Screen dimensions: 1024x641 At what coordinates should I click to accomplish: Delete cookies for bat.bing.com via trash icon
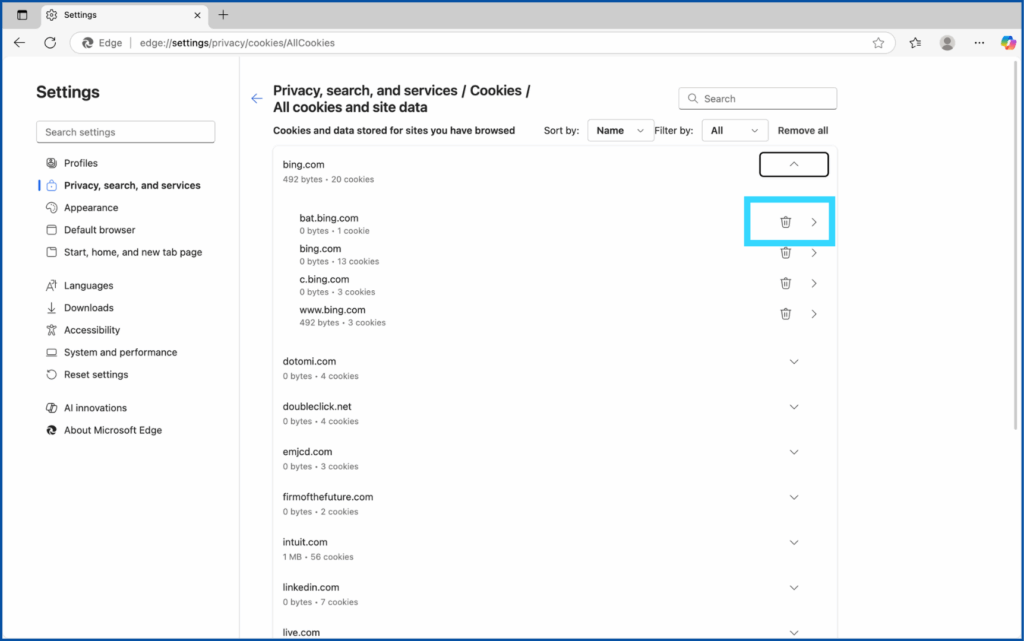785,222
